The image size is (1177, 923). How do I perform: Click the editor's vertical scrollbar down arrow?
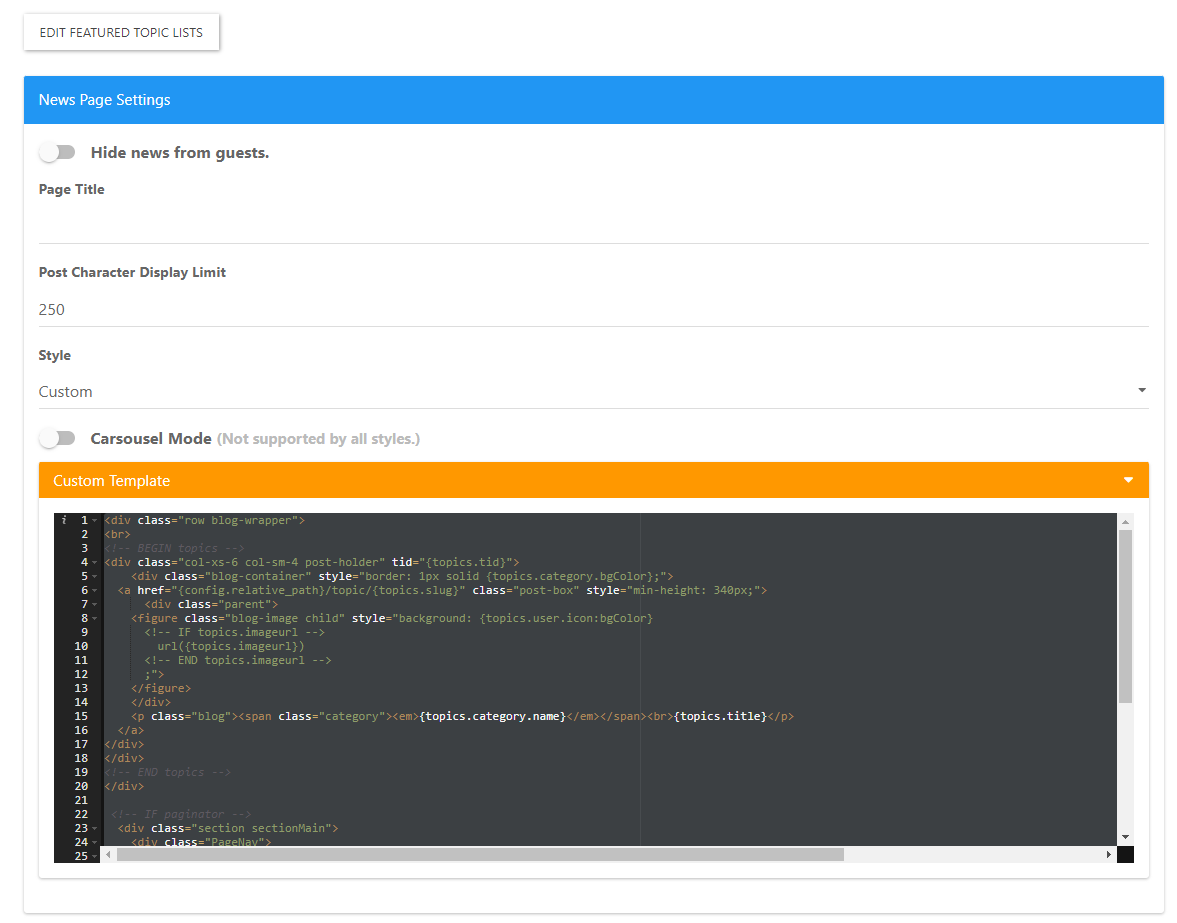(1125, 837)
